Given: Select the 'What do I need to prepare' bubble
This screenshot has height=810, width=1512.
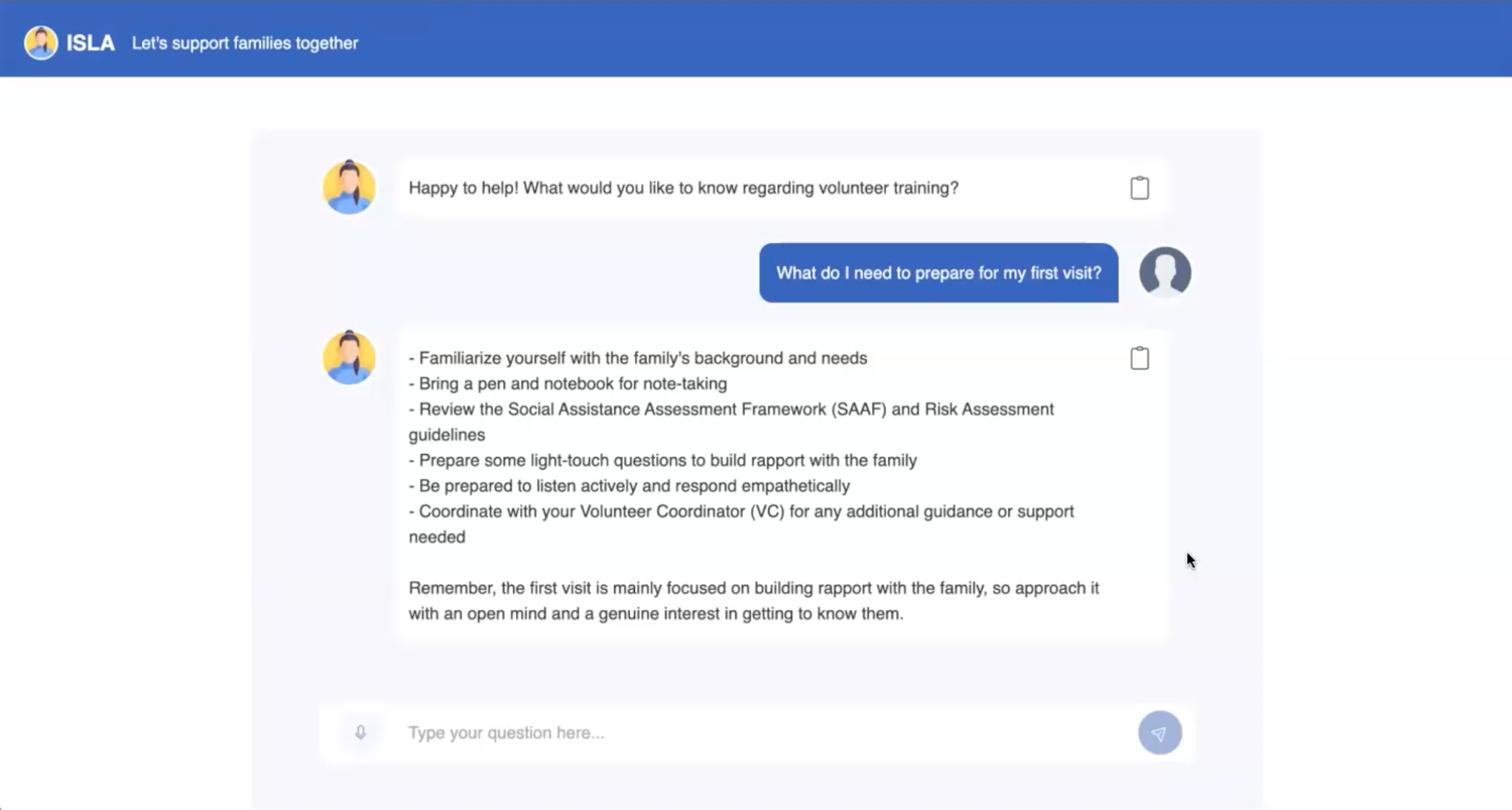Looking at the screenshot, I should pos(938,272).
